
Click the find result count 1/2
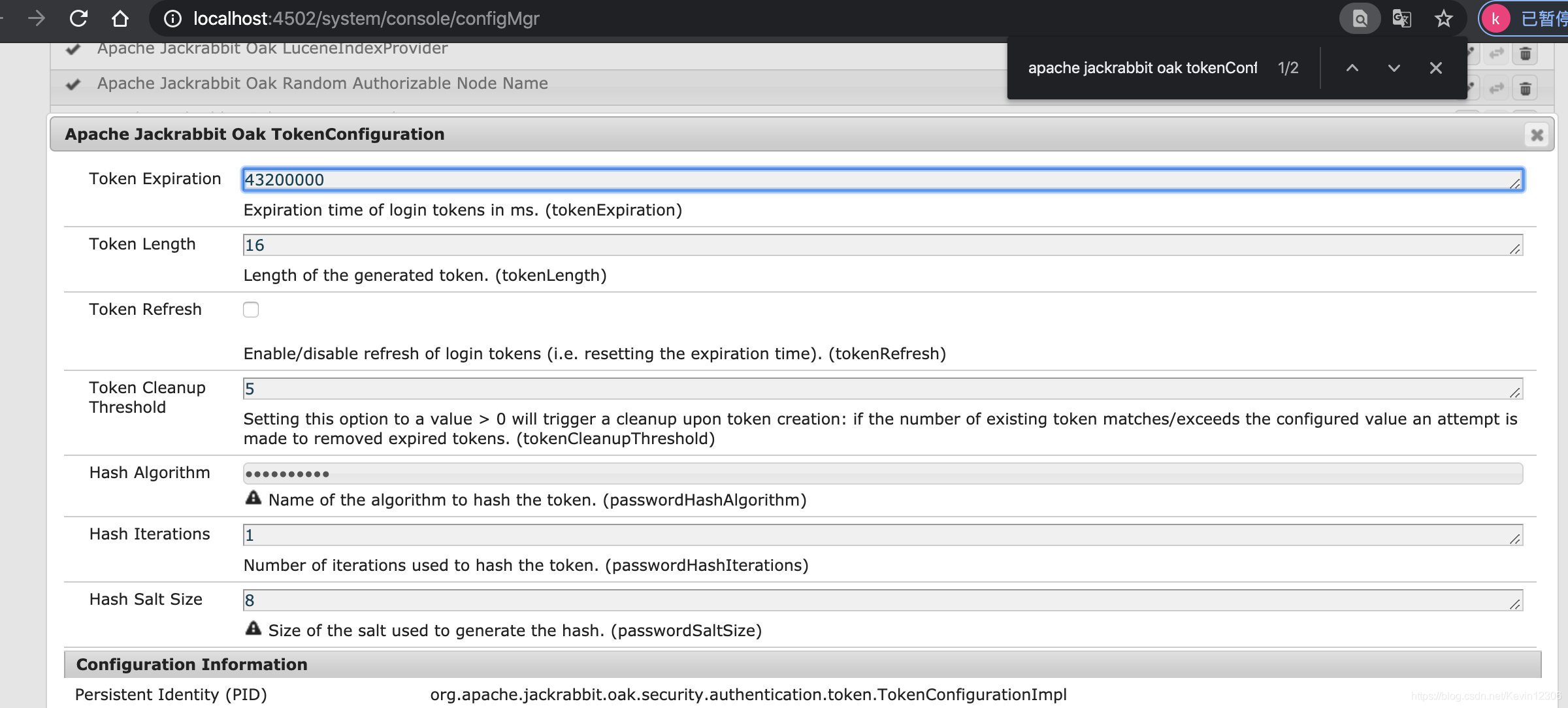click(1288, 68)
